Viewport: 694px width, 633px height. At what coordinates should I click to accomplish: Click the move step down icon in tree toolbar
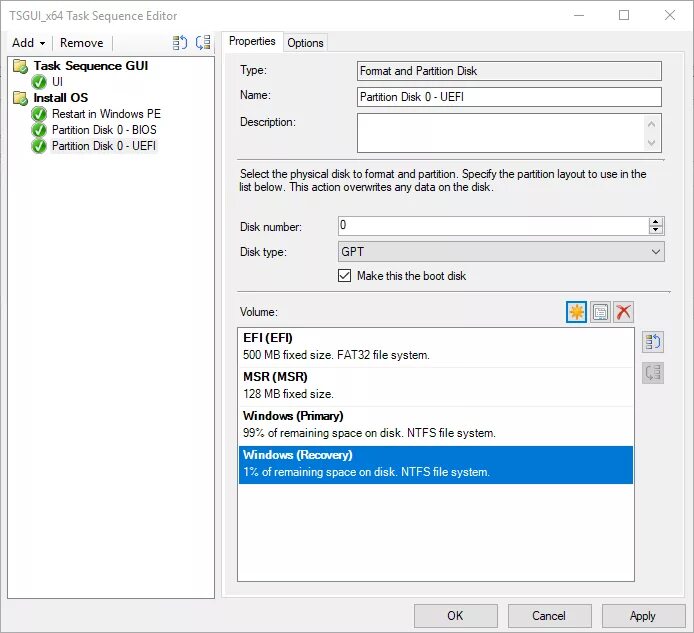[x=203, y=43]
